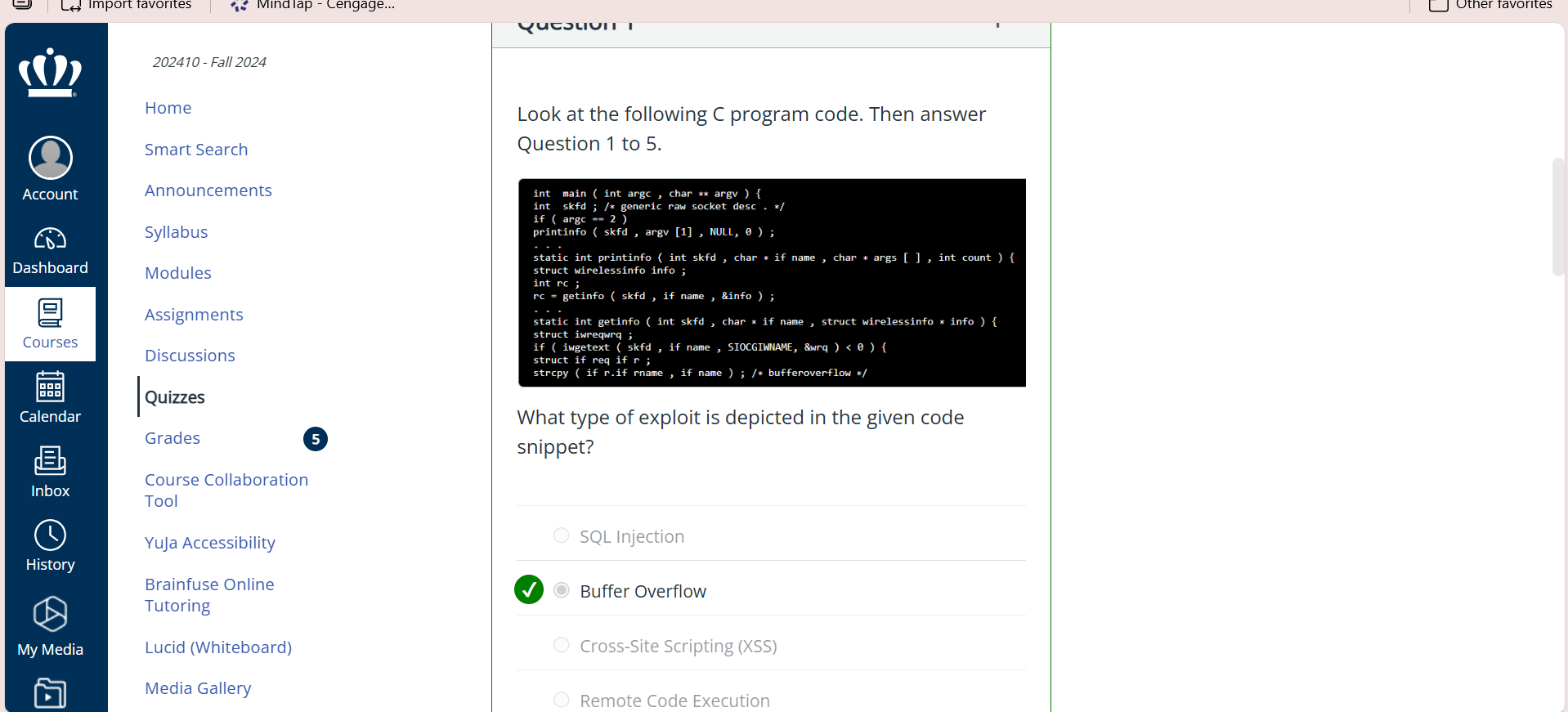Image resolution: width=1568 pixels, height=712 pixels.
Task: Select the SQL Injection radio option
Action: click(562, 535)
